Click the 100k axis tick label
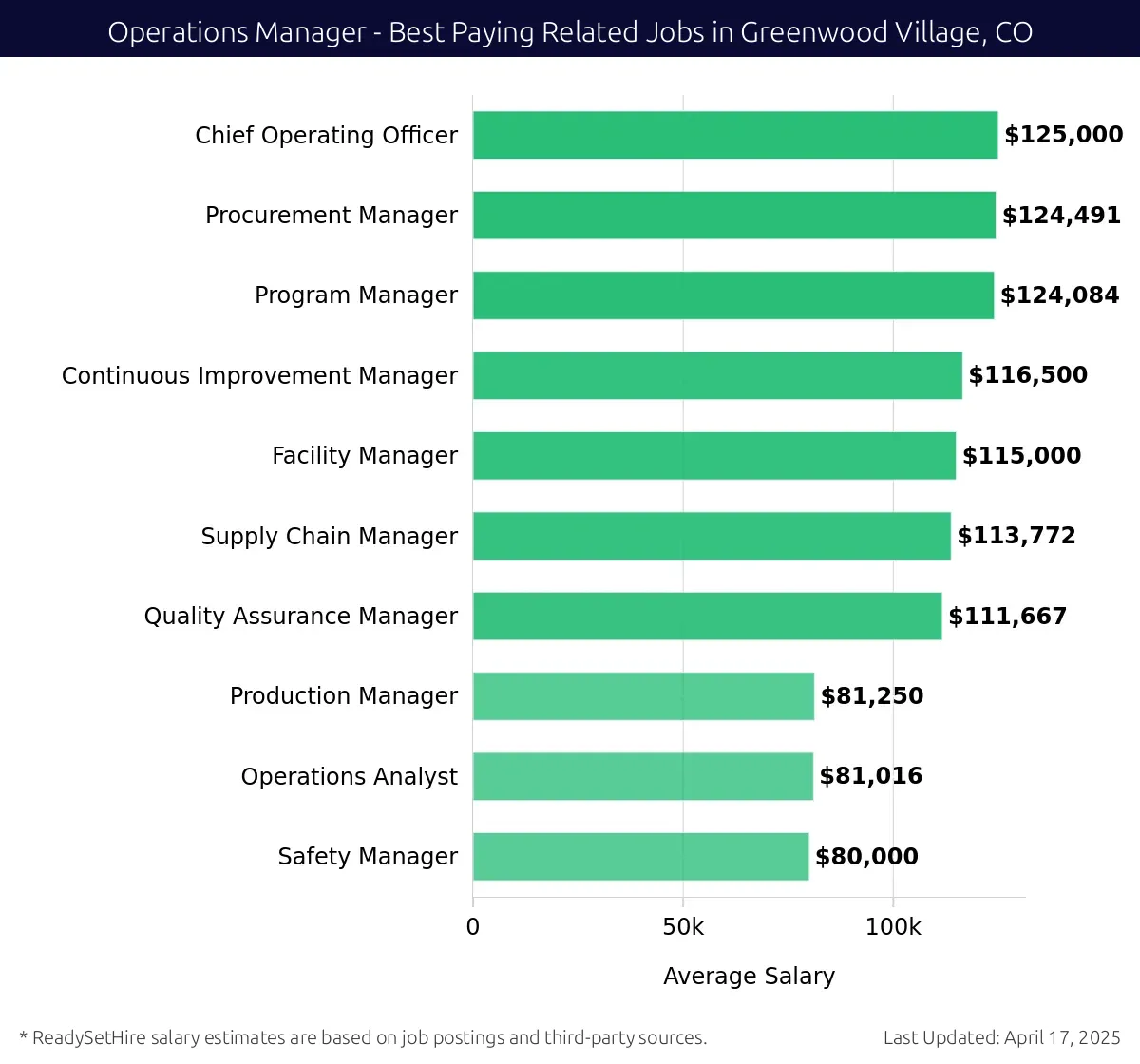The image size is (1140, 1064). coord(893,927)
